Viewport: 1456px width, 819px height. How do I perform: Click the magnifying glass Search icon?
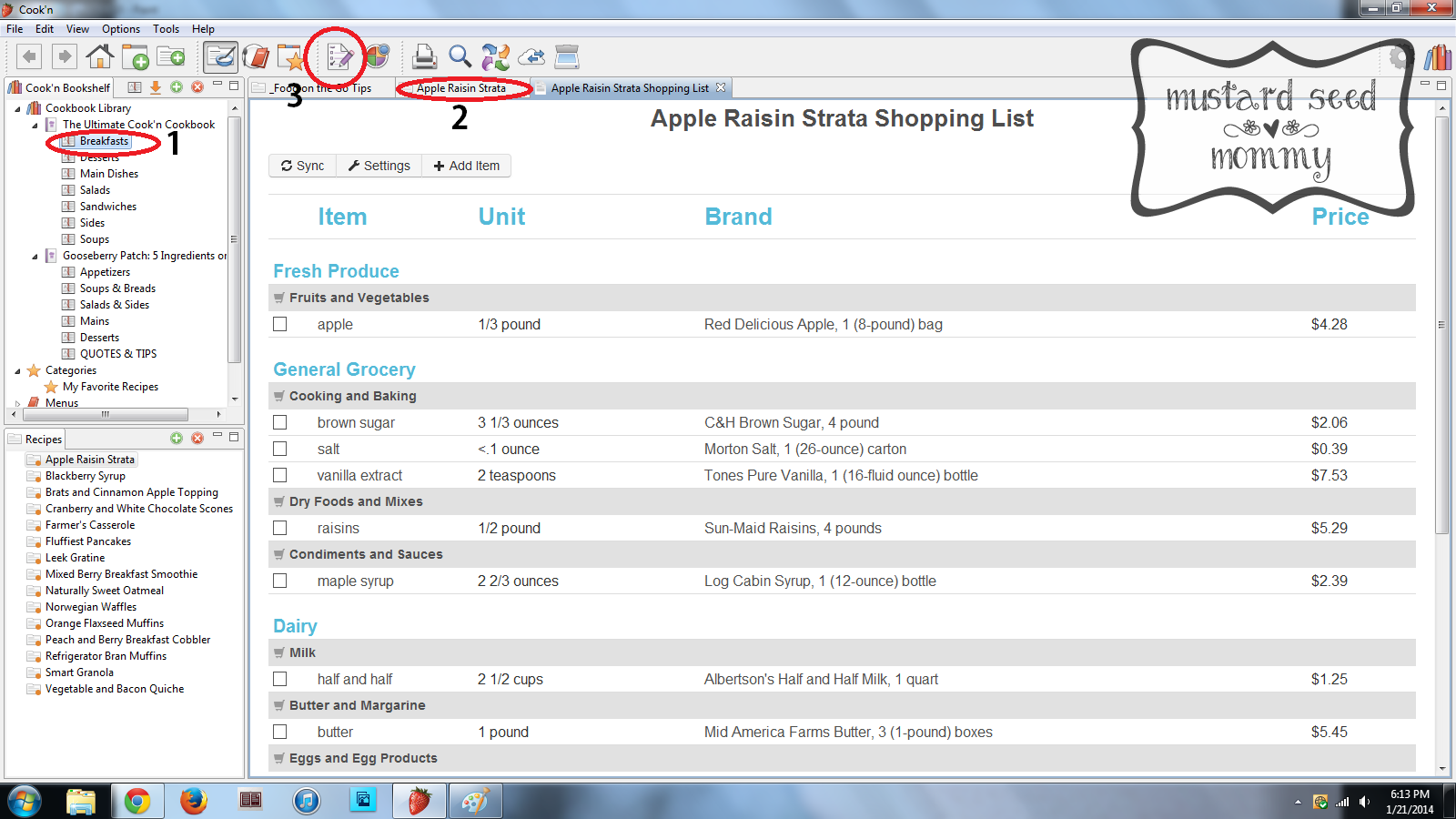pyautogui.click(x=460, y=57)
